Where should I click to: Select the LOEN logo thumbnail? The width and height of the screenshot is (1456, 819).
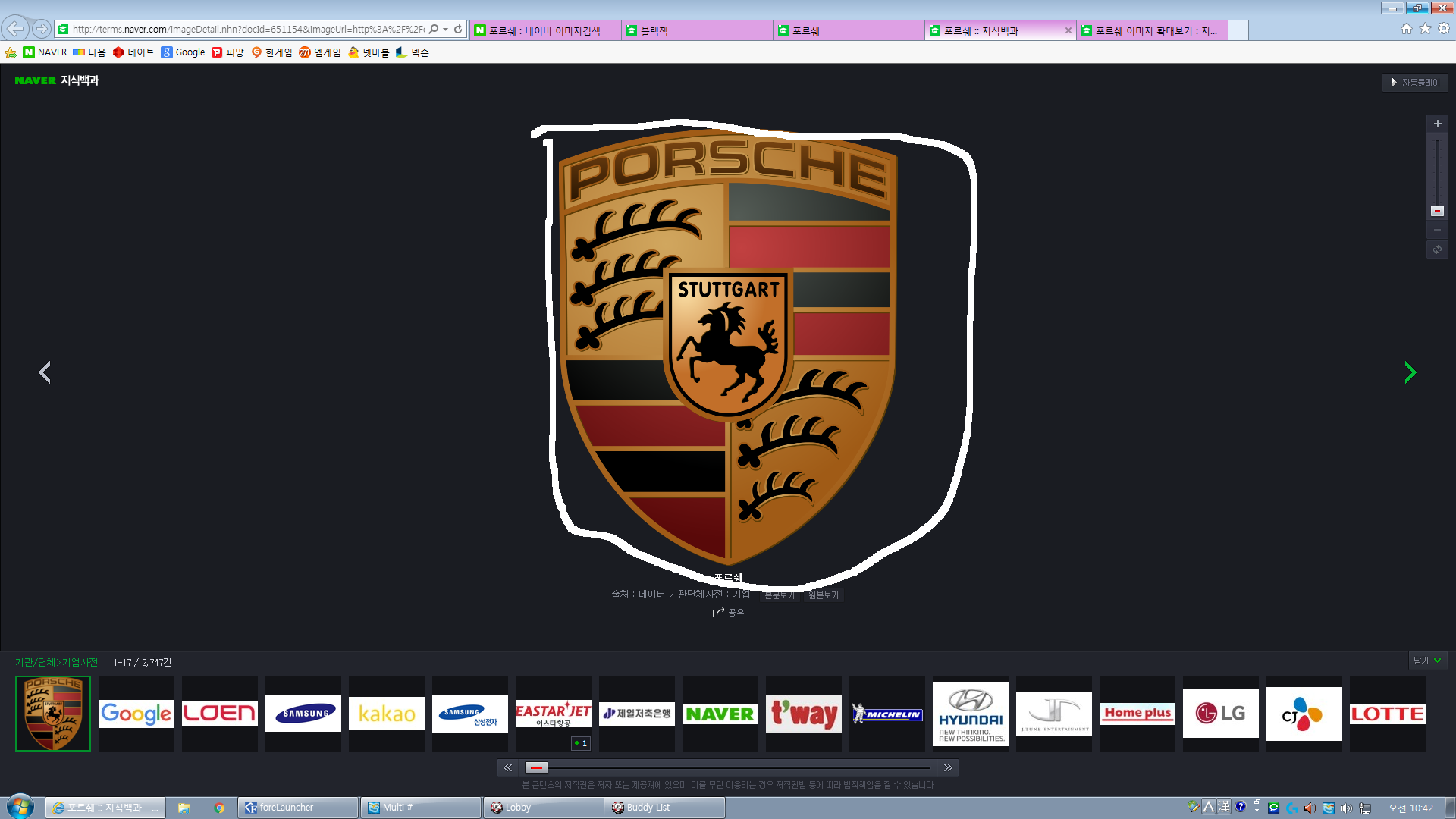point(220,714)
